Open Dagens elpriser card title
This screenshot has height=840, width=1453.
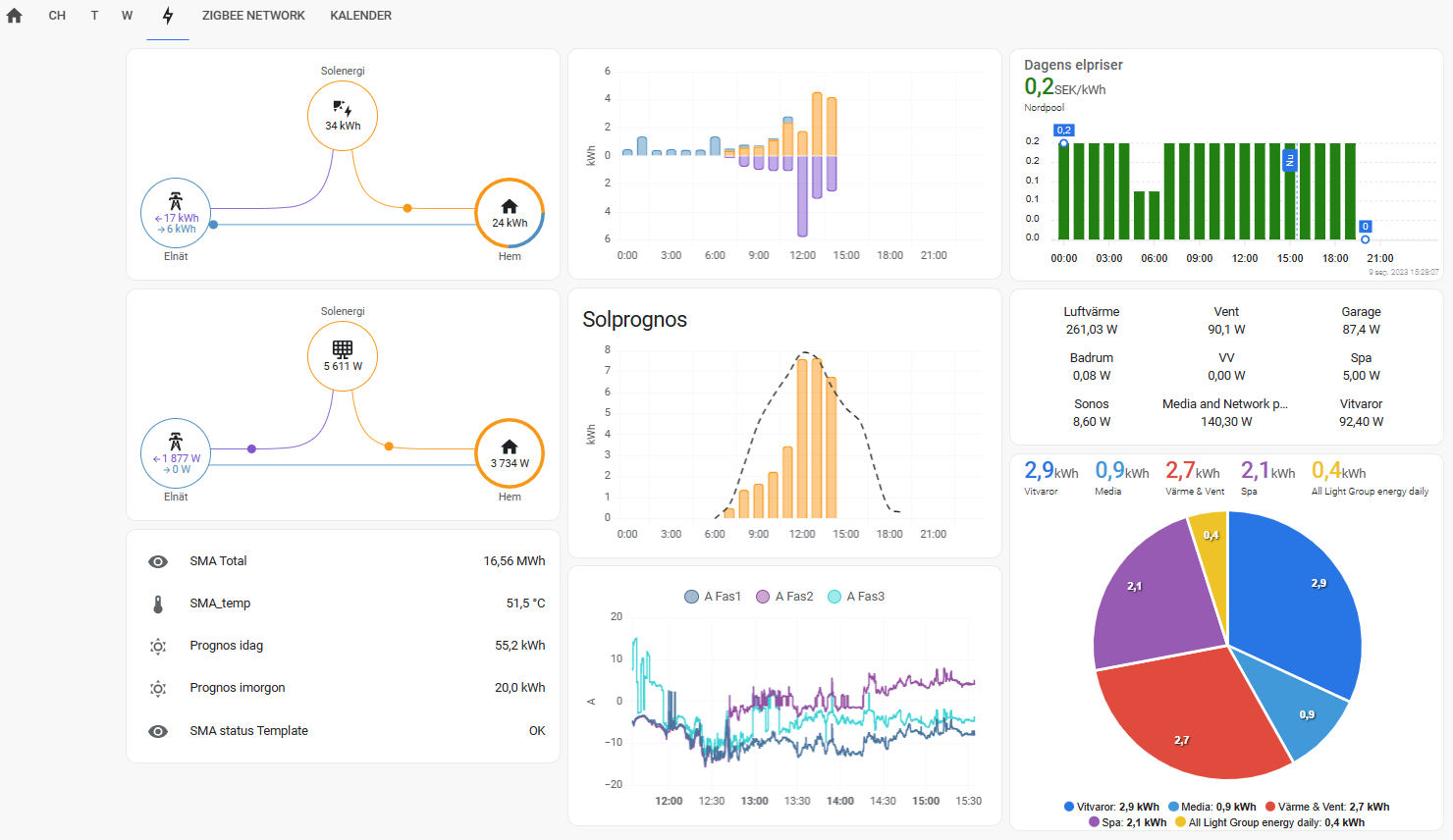point(1073,65)
